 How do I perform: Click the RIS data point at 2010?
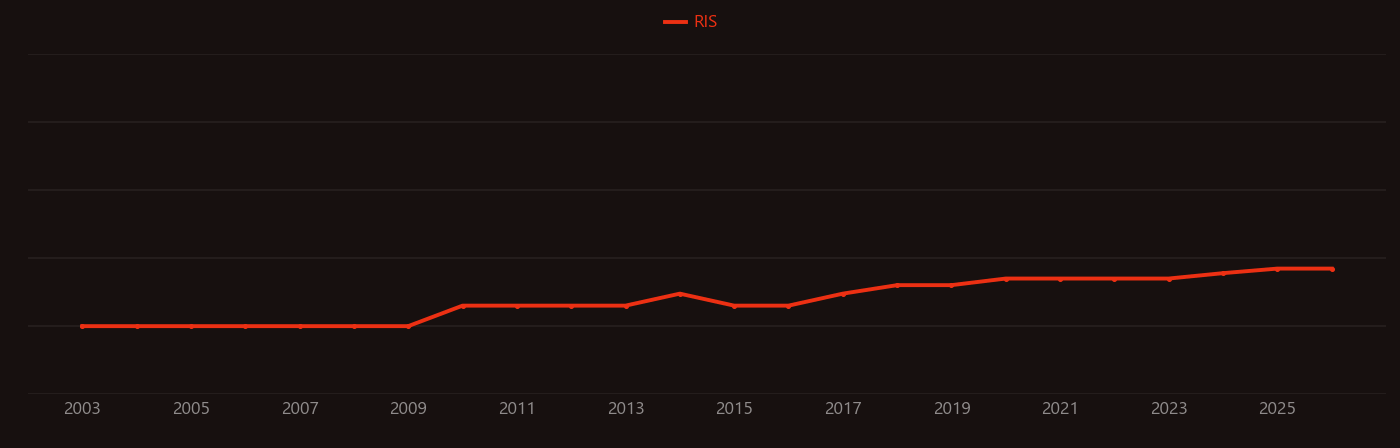(463, 306)
